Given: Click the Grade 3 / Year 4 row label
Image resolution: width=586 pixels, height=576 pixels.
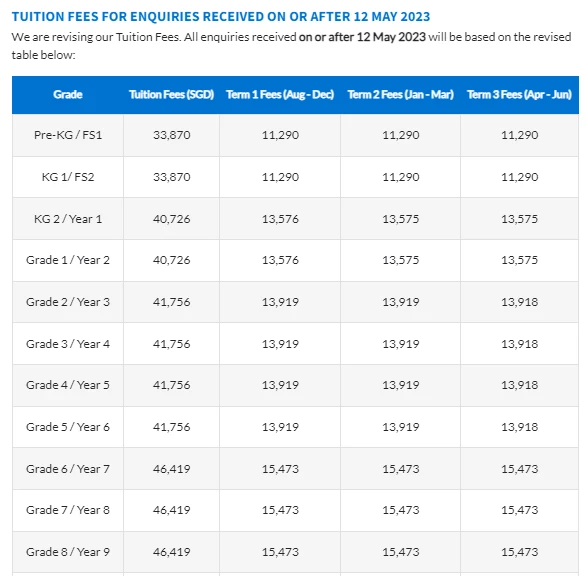Looking at the screenshot, I should pyautogui.click(x=68, y=344).
